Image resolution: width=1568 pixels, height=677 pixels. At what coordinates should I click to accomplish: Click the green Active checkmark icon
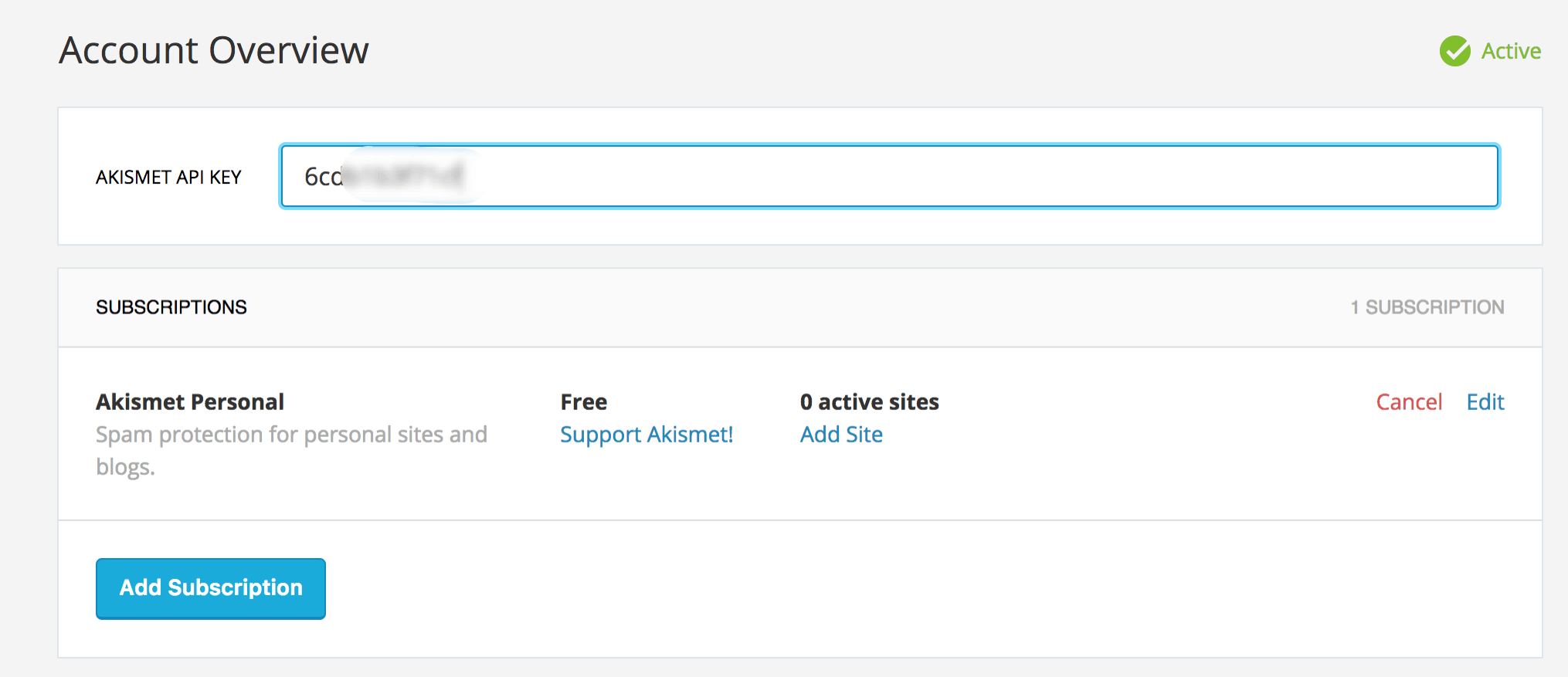[x=1454, y=52]
